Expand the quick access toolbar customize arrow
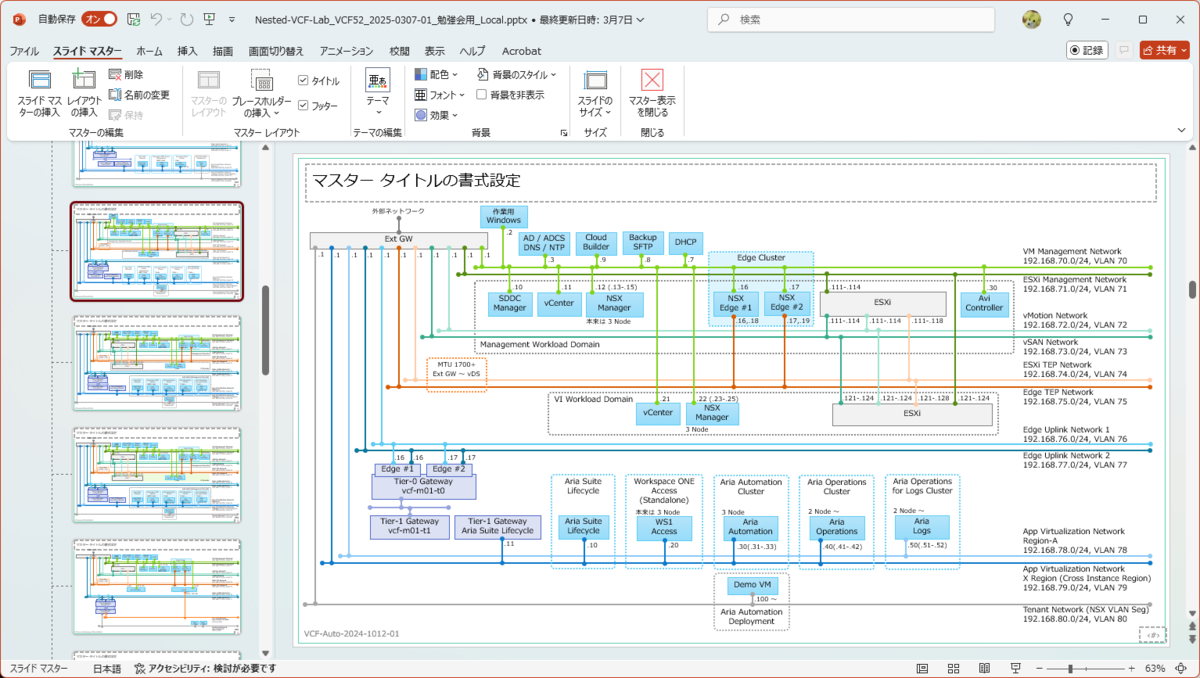Viewport: 1200px width, 678px height. pos(232,19)
